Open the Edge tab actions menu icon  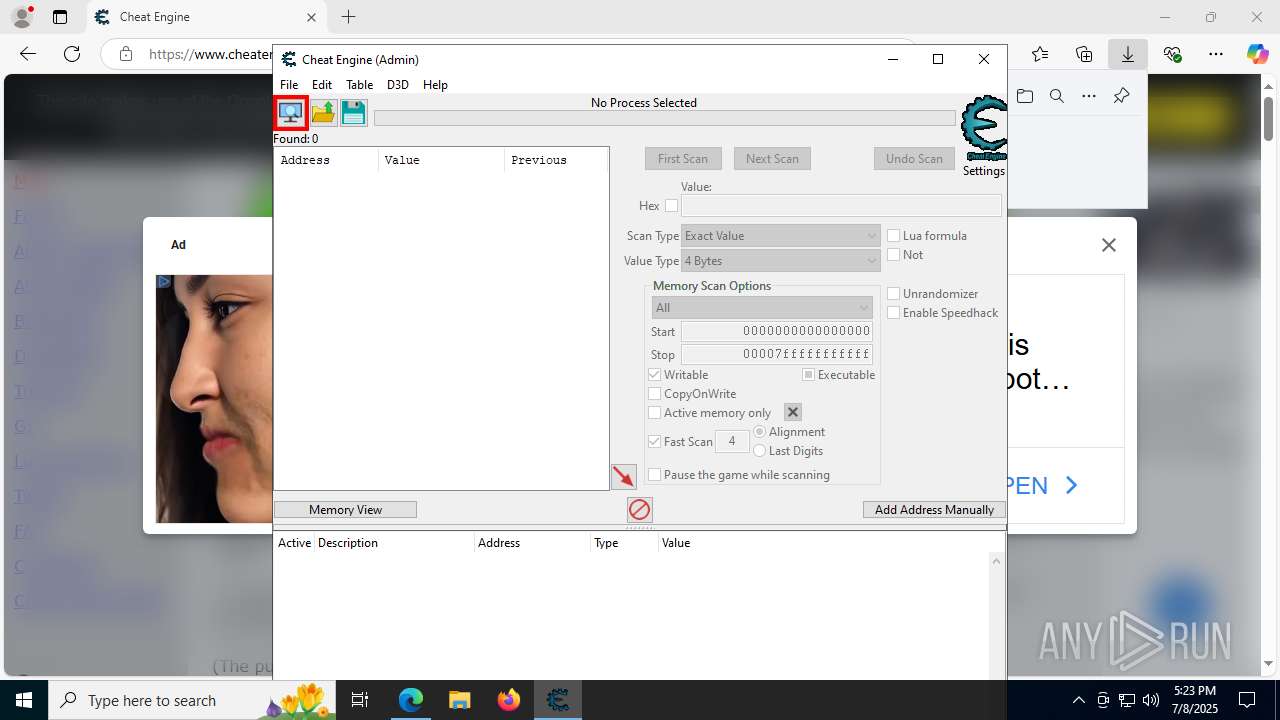[60, 17]
